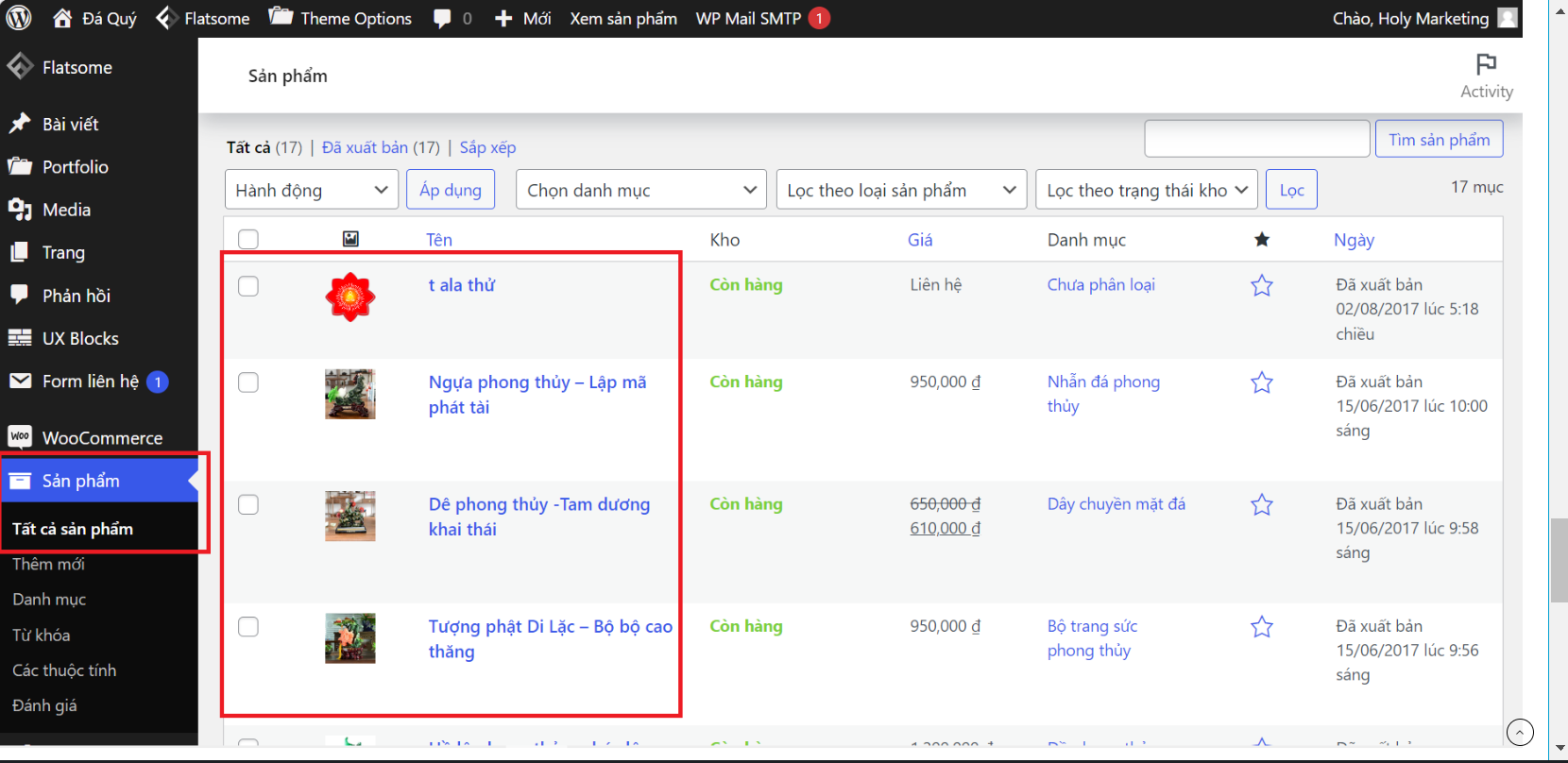1568x763 pixels.
Task: Click scroll-to-top circular arrow icon
Action: [x=1519, y=732]
